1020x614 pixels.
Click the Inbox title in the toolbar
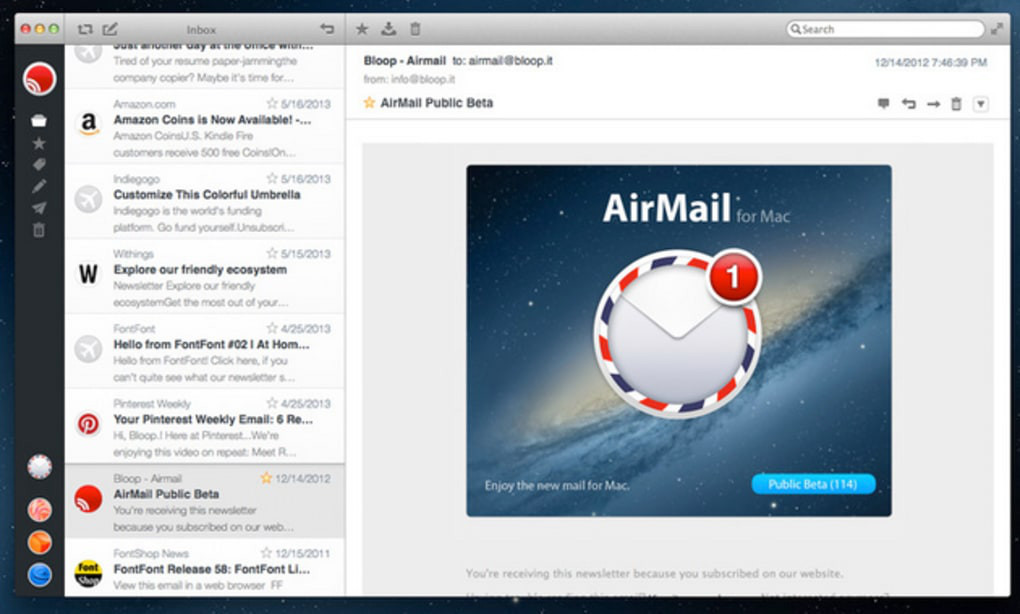coord(201,30)
